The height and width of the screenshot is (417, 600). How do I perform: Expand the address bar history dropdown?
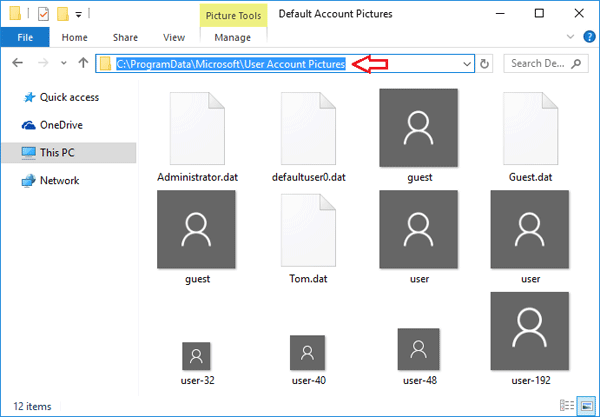click(466, 63)
